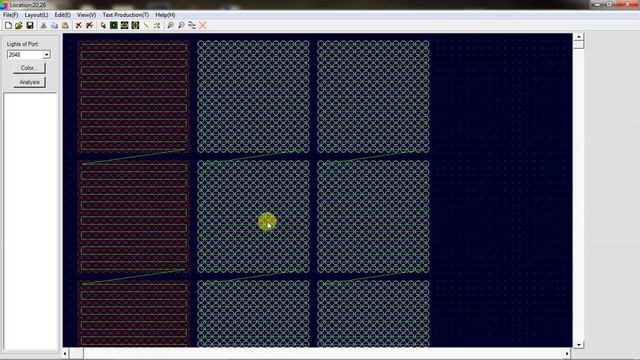640x360 pixels.
Task: Click the second magnifier zoom icon
Action: (181, 25)
